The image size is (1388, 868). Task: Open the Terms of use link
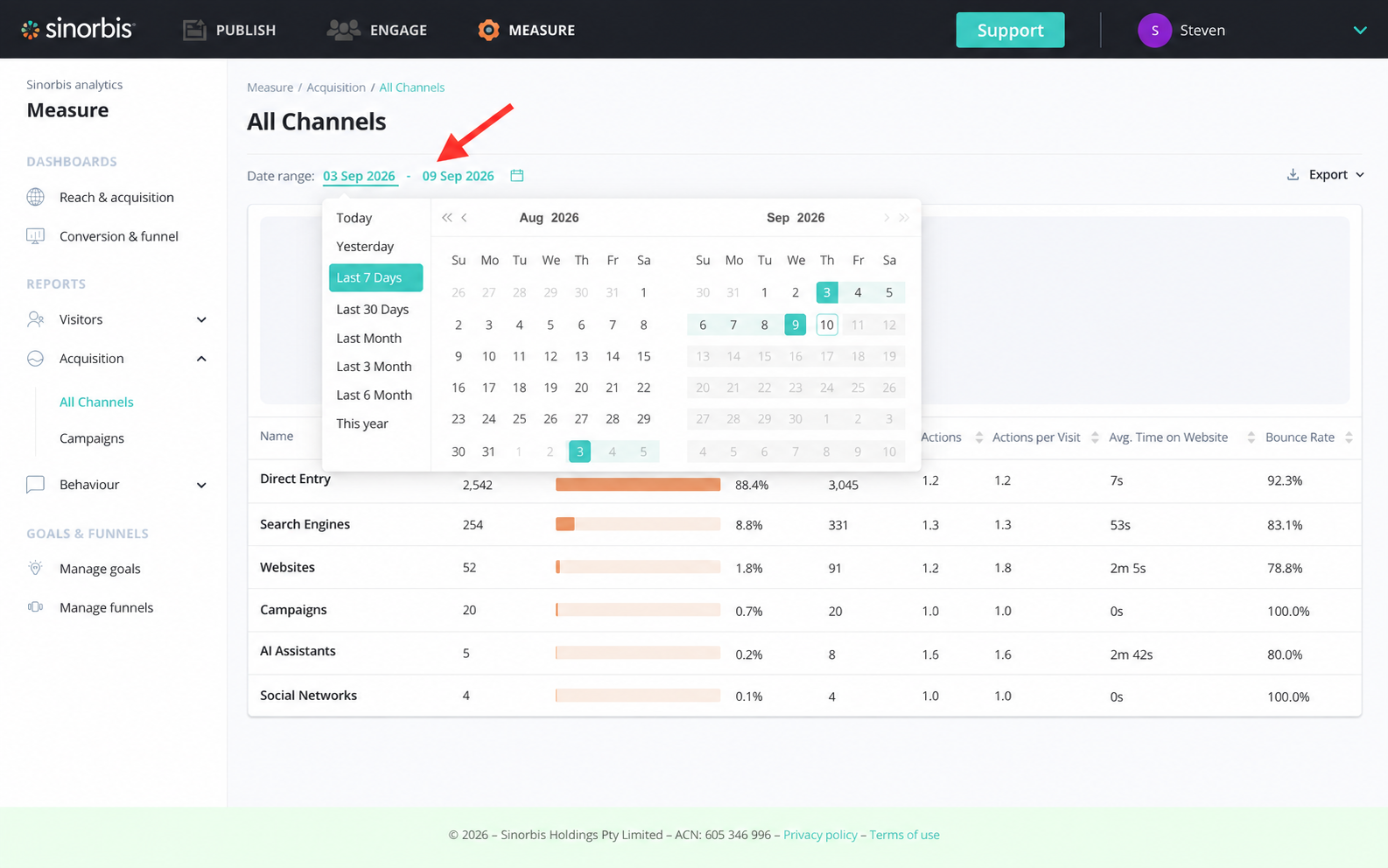(x=904, y=835)
